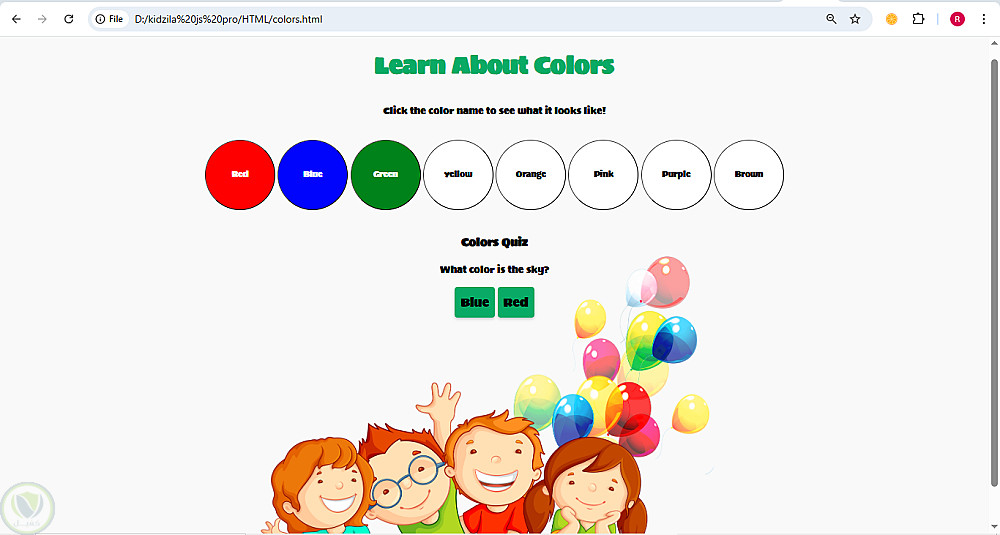Viewport: 1000px width, 535px height.
Task: Click the 'What color is the sky?' question
Action: point(494,270)
